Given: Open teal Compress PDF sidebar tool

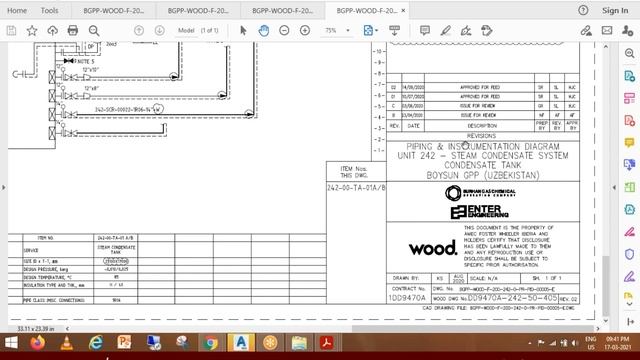Looking at the screenshot, I should tap(629, 209).
